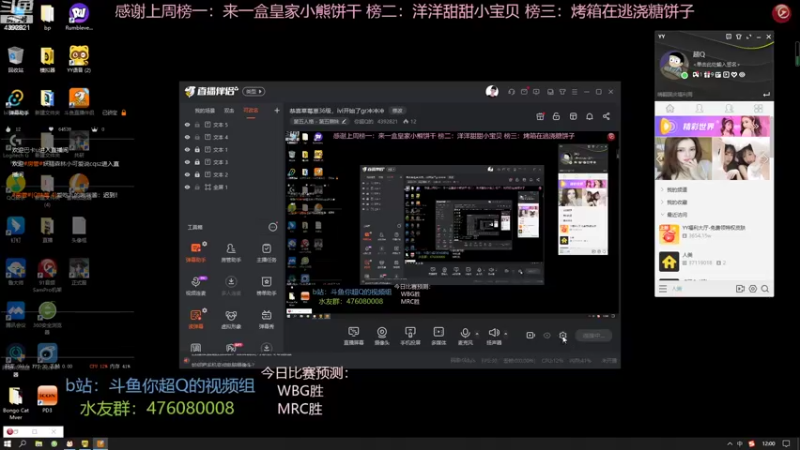This screenshot has height=450, width=800.
Task: Add a new scene with plus icon
Action: (277, 110)
